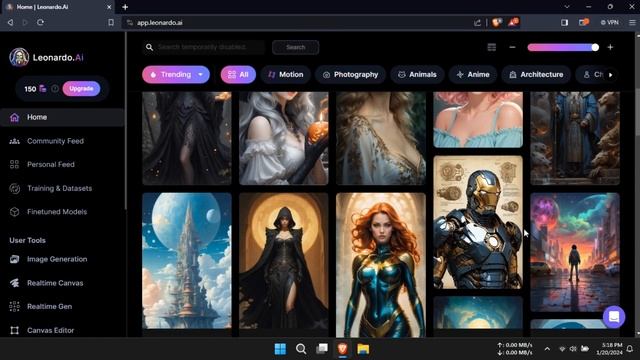Open the chat support bubble
The image size is (640, 360).
[x=614, y=317]
